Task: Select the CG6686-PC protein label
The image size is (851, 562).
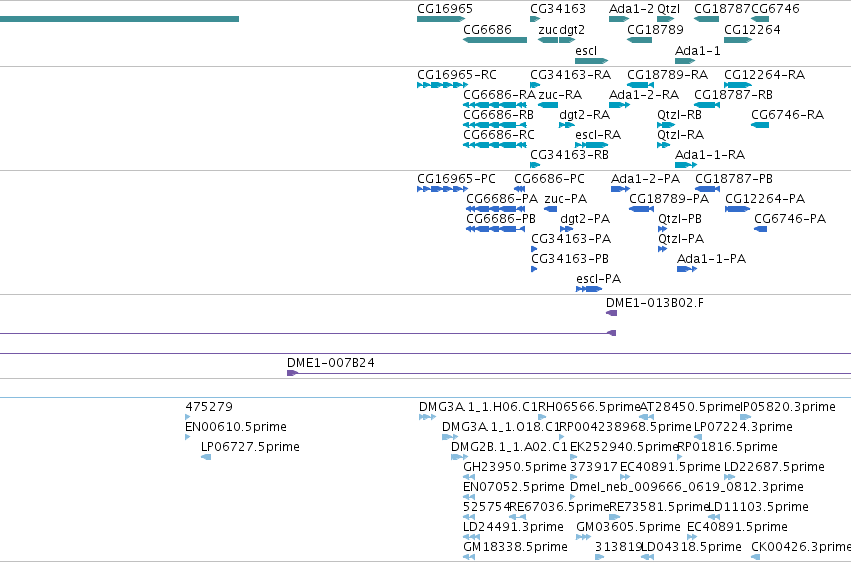Action: 549,179
